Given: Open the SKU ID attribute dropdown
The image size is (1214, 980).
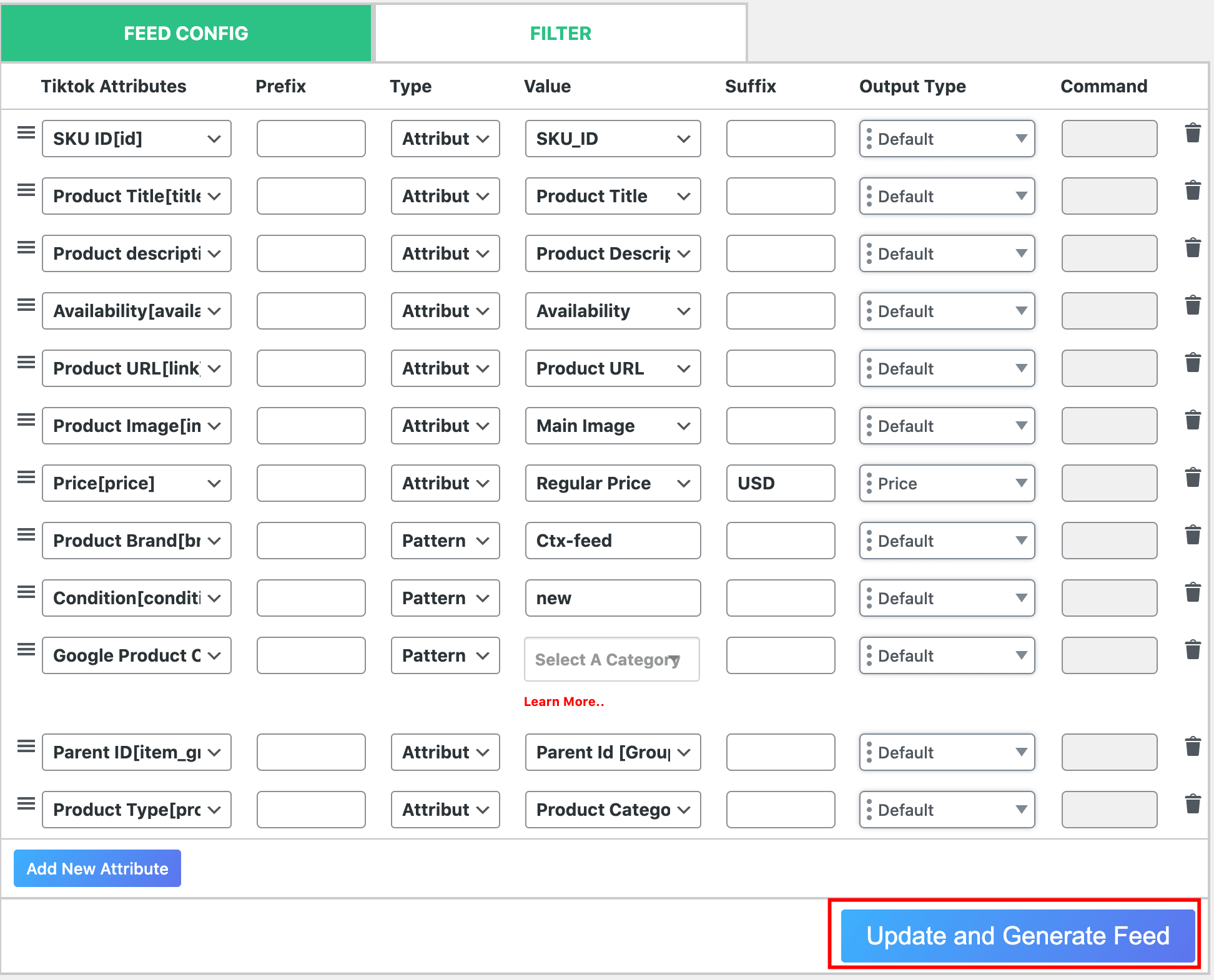Looking at the screenshot, I should (136, 139).
